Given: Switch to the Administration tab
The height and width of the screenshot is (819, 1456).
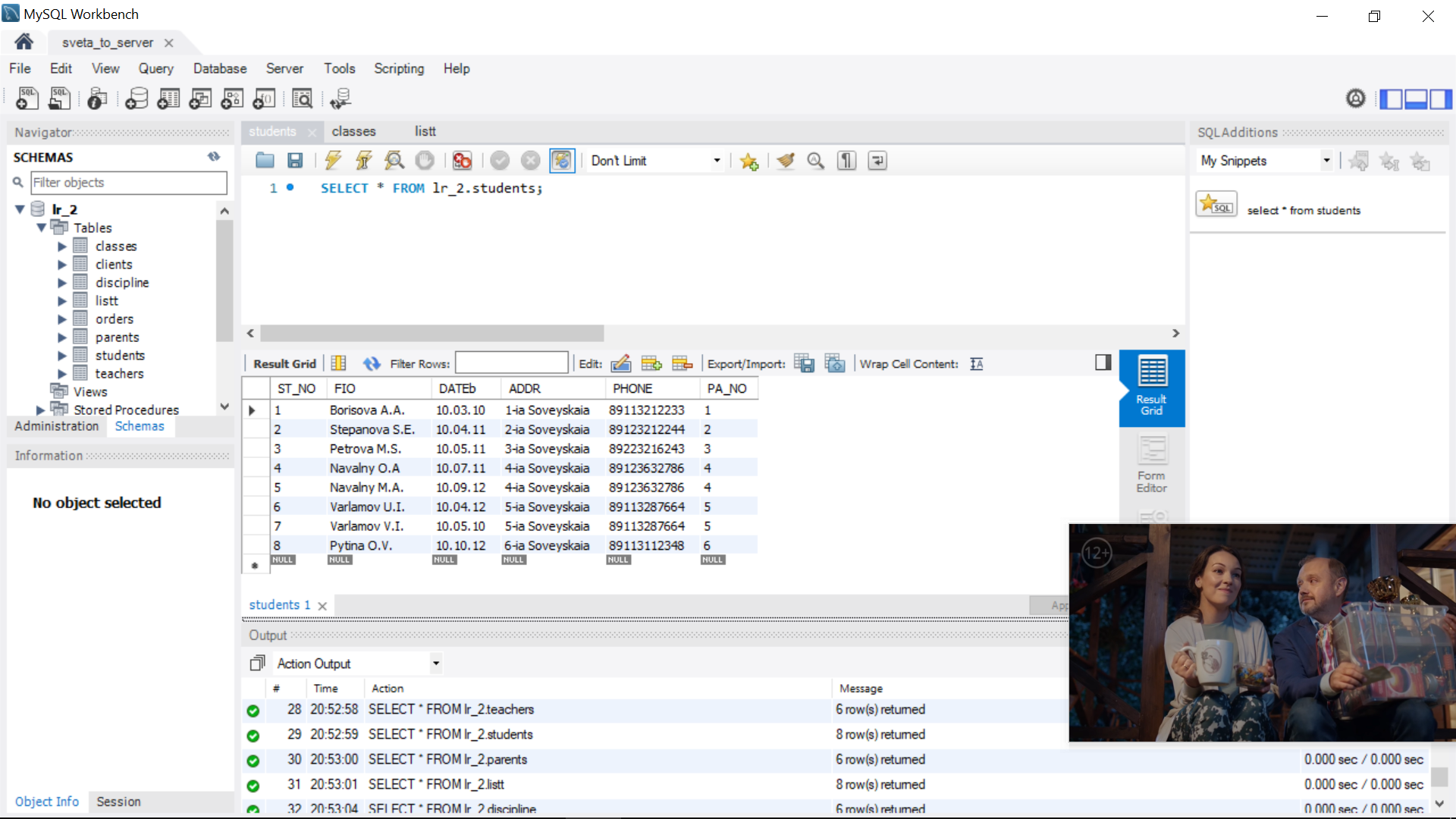Looking at the screenshot, I should [x=57, y=426].
